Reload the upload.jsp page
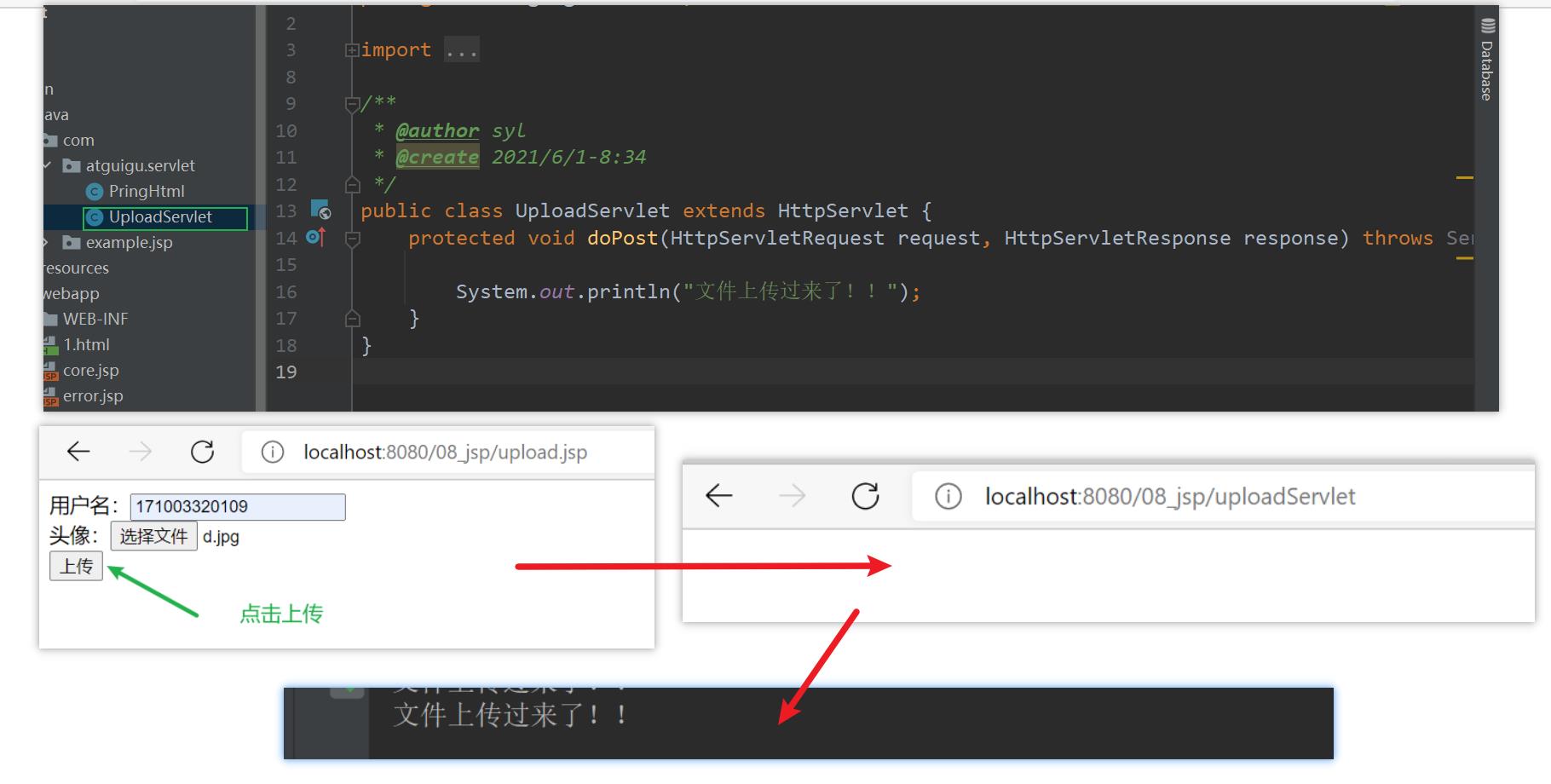Image resolution: width=1551 pixels, height=784 pixels. (203, 452)
